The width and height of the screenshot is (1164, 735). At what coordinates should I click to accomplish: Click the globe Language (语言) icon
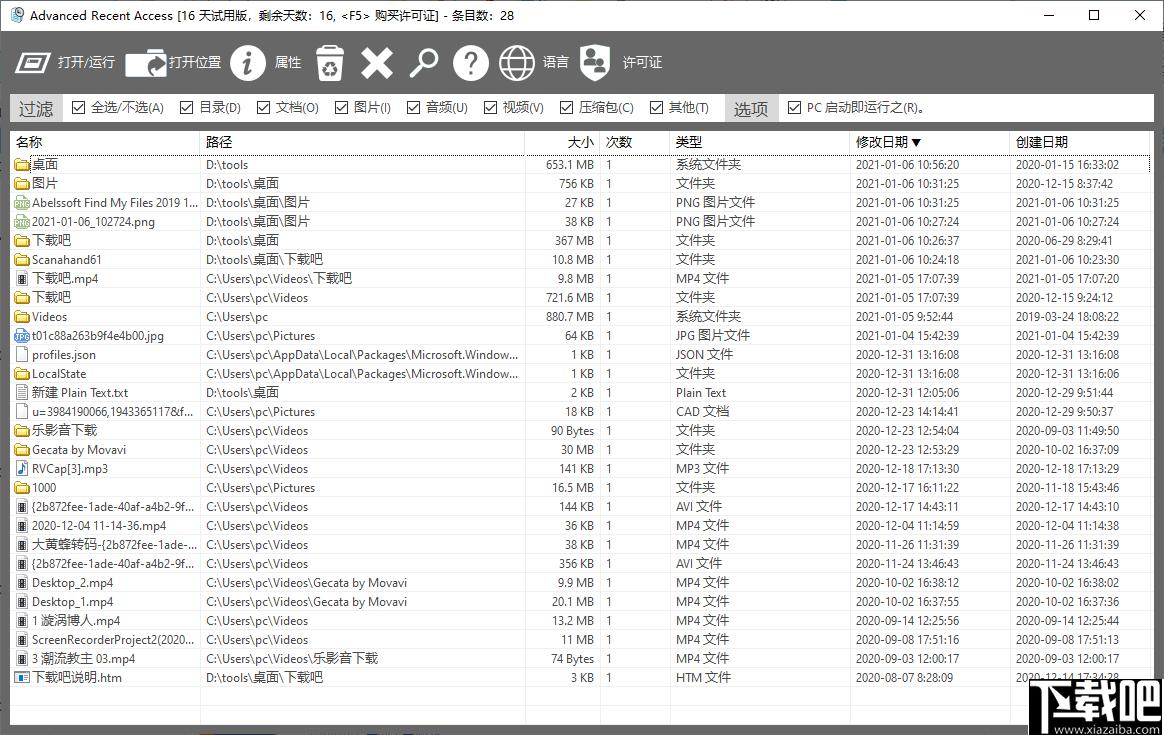pyautogui.click(x=517, y=63)
